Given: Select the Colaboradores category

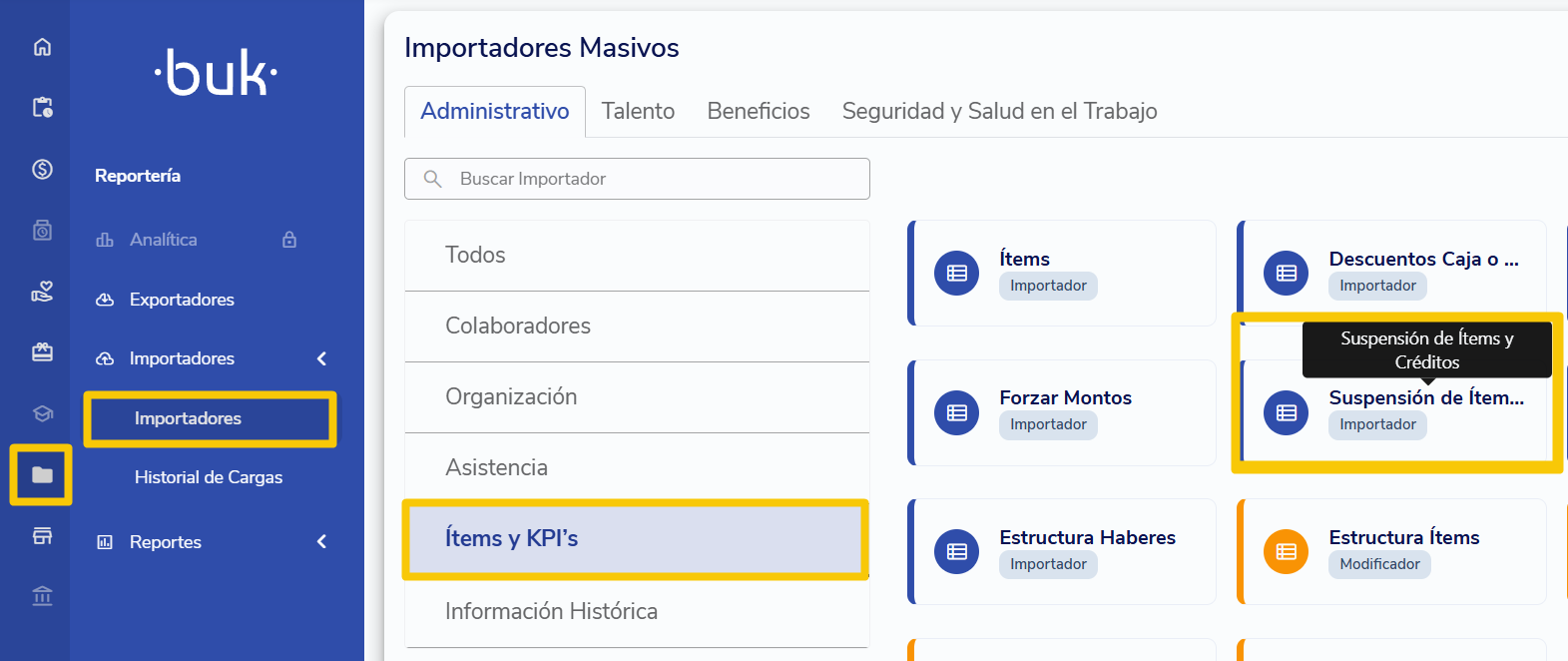Looking at the screenshot, I should click(637, 327).
